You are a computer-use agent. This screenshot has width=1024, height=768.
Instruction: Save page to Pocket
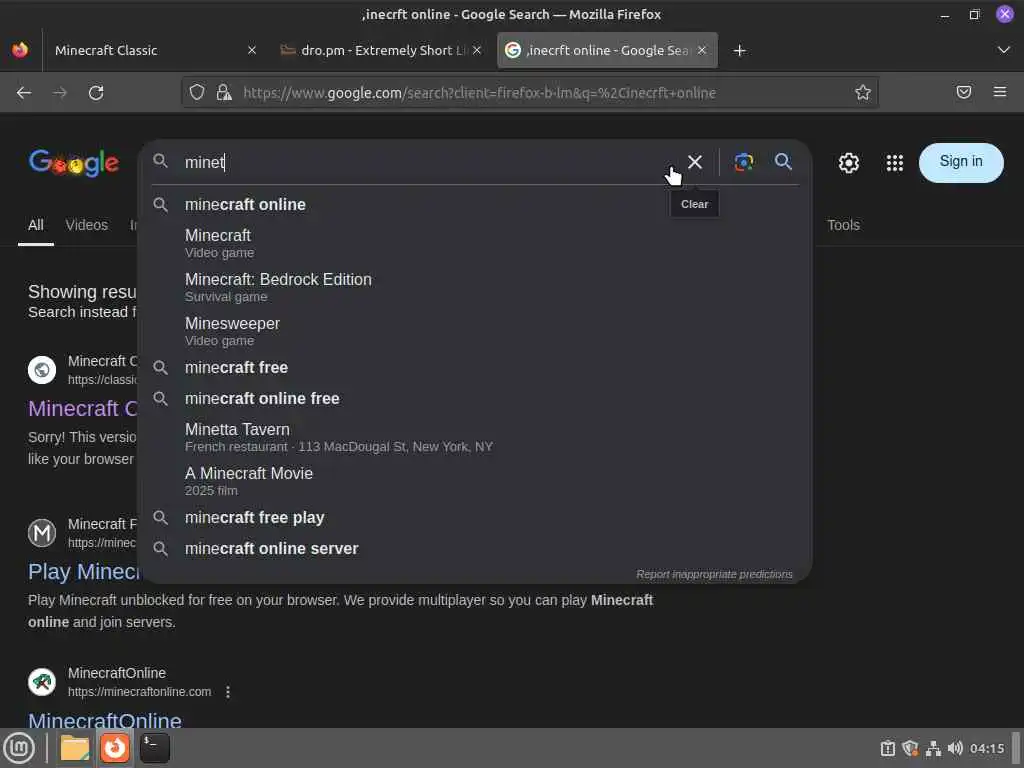[x=964, y=92]
